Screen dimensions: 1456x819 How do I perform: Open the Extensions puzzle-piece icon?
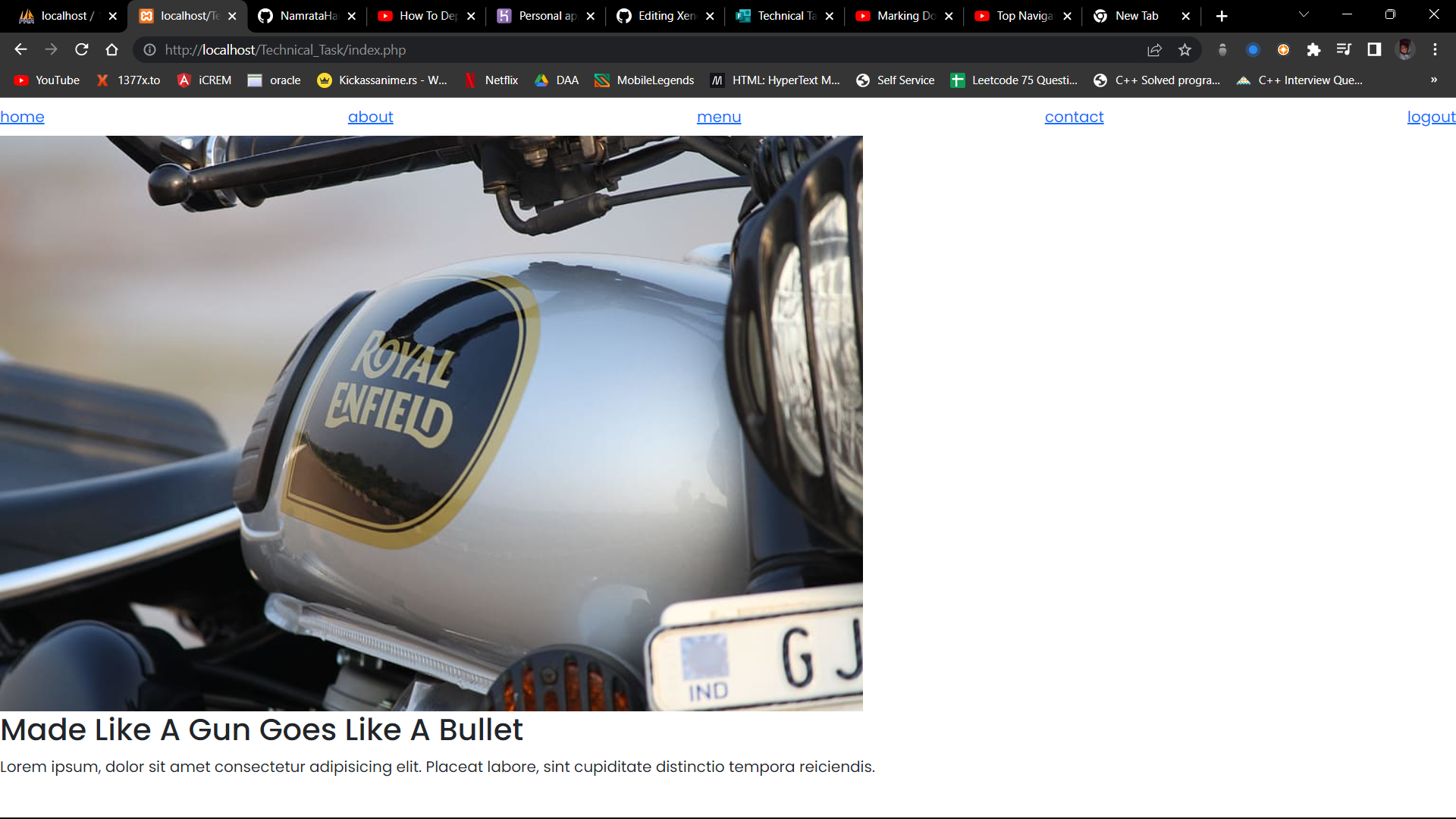(x=1313, y=50)
